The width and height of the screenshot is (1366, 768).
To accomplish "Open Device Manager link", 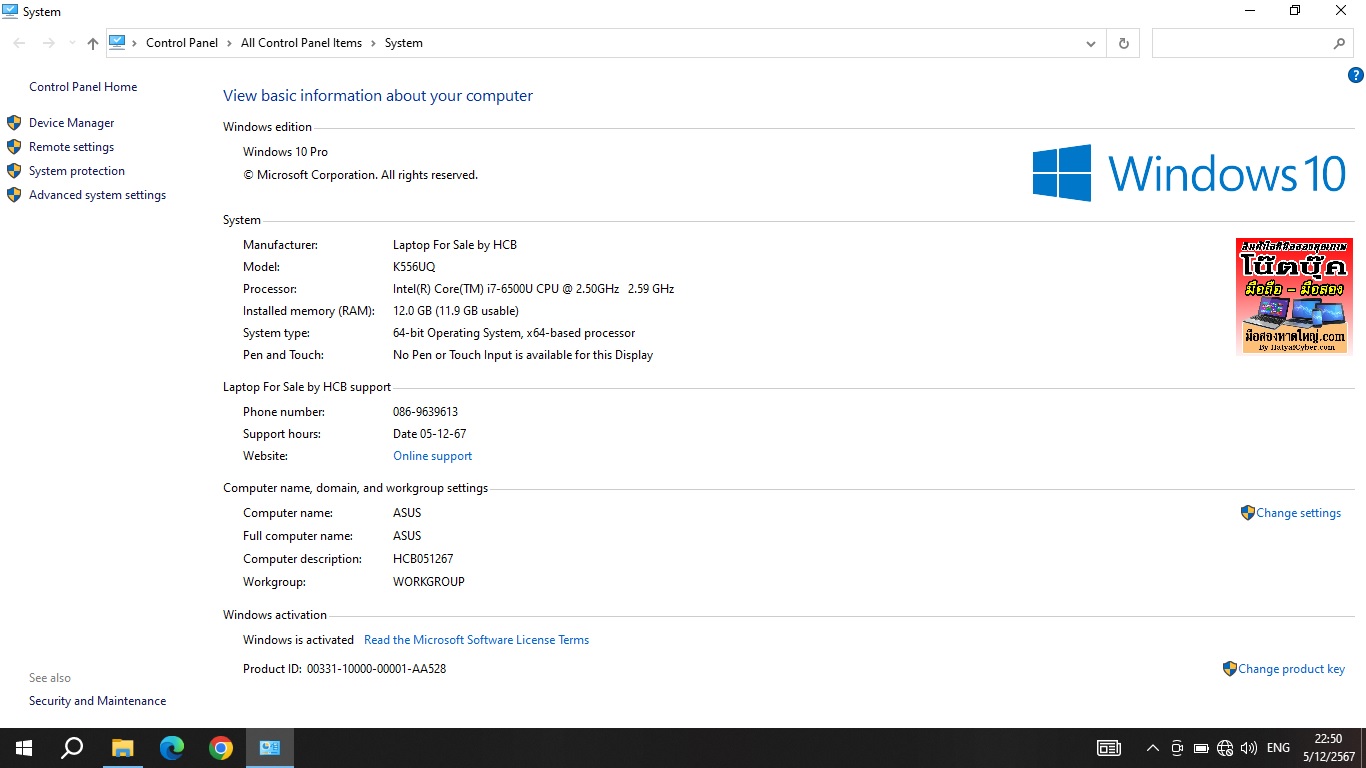I will (71, 123).
